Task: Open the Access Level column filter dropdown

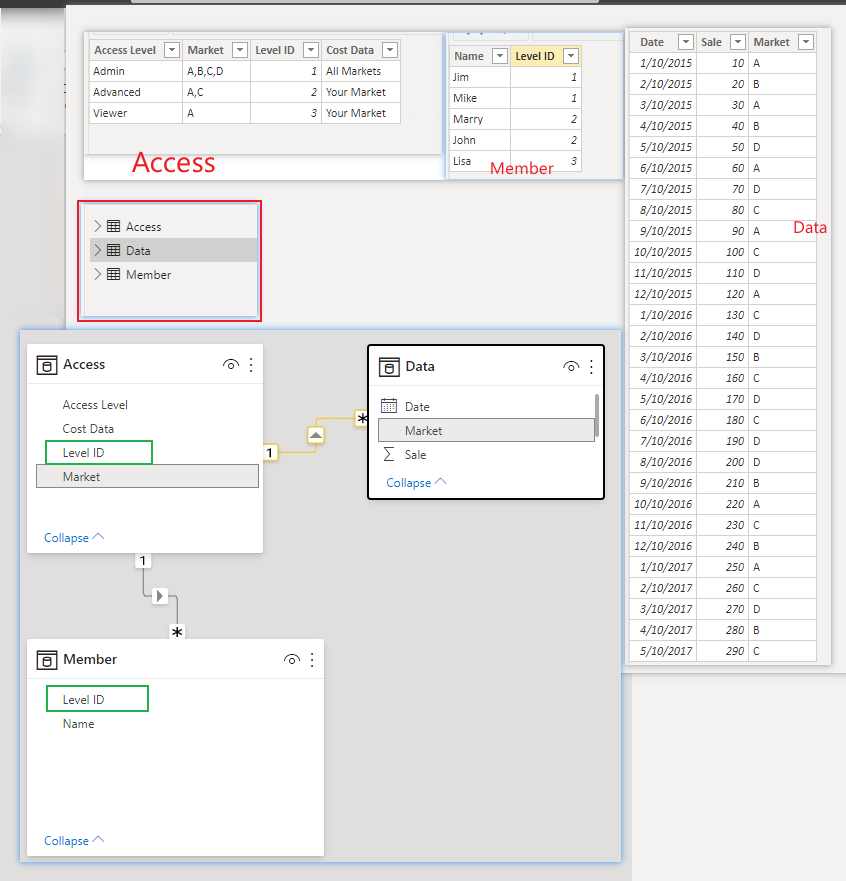Action: (x=172, y=50)
